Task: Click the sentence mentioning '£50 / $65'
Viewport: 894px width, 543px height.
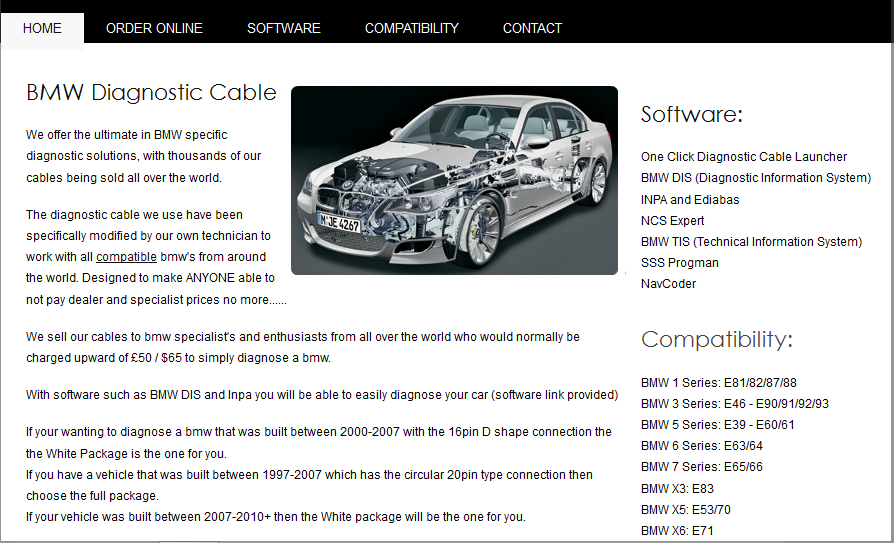Action: pos(303,347)
